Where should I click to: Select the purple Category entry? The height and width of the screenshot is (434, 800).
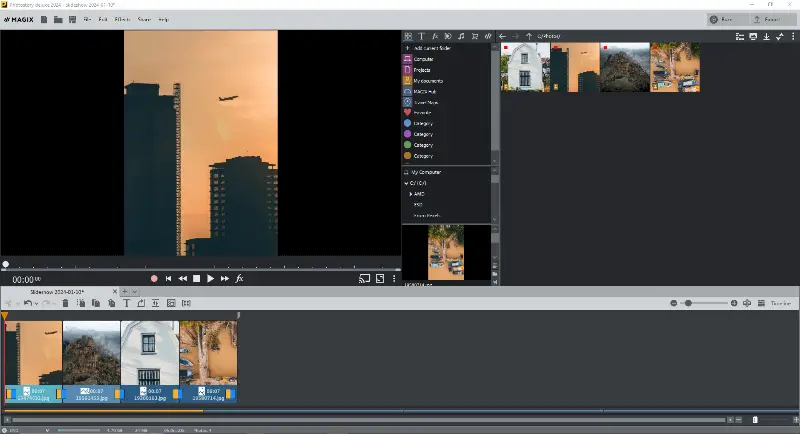point(422,134)
